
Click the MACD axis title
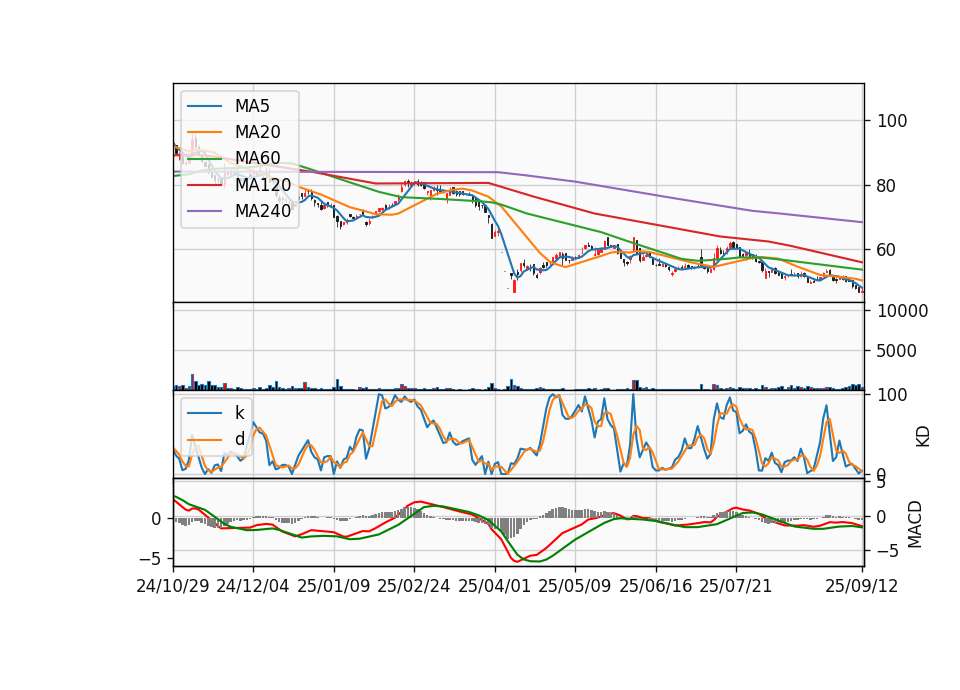pos(915,524)
